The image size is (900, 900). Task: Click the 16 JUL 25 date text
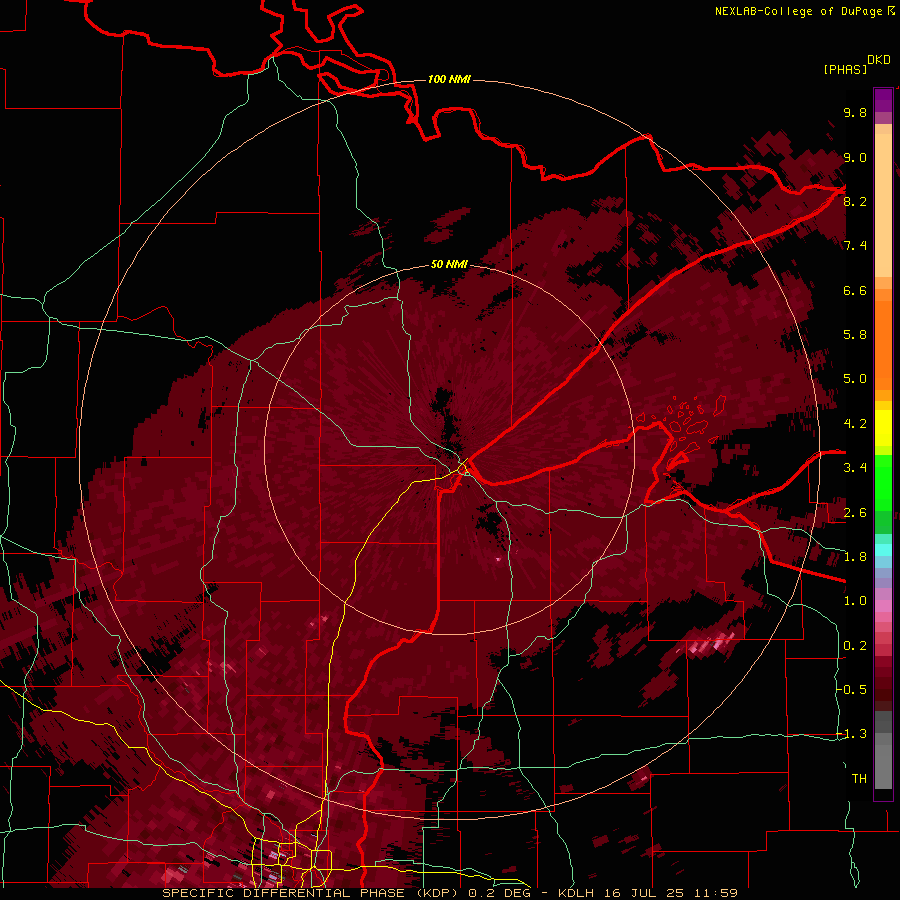646,893
